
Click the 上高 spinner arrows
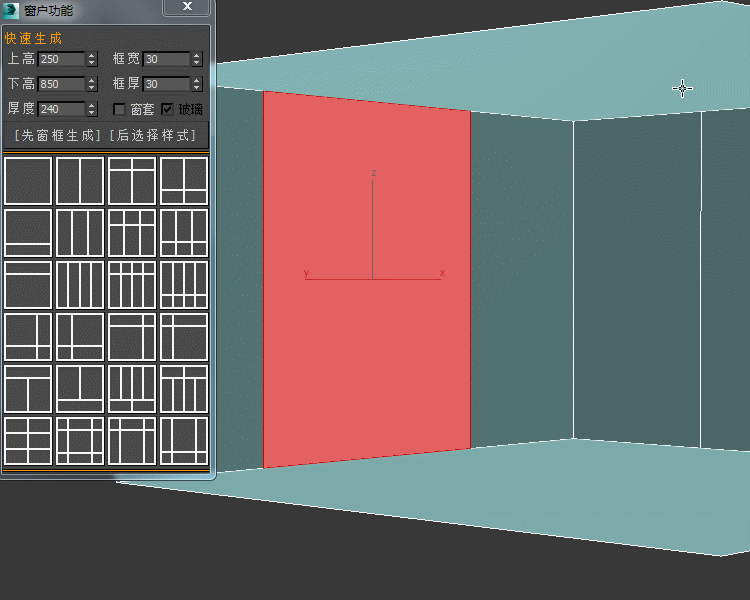coord(92,59)
